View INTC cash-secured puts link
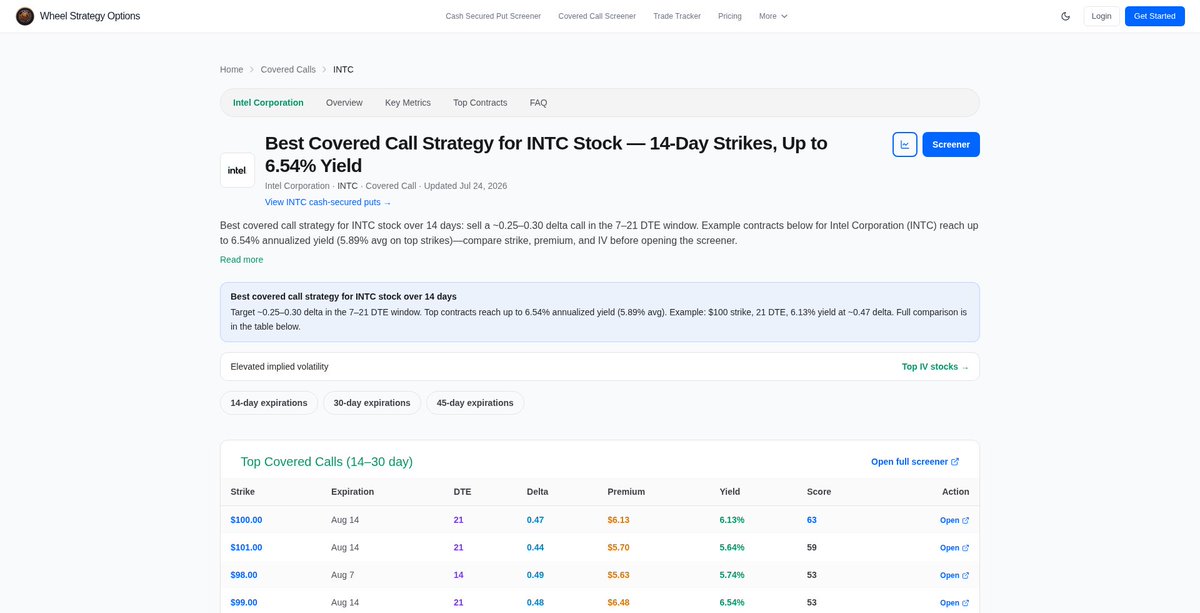 (x=328, y=203)
